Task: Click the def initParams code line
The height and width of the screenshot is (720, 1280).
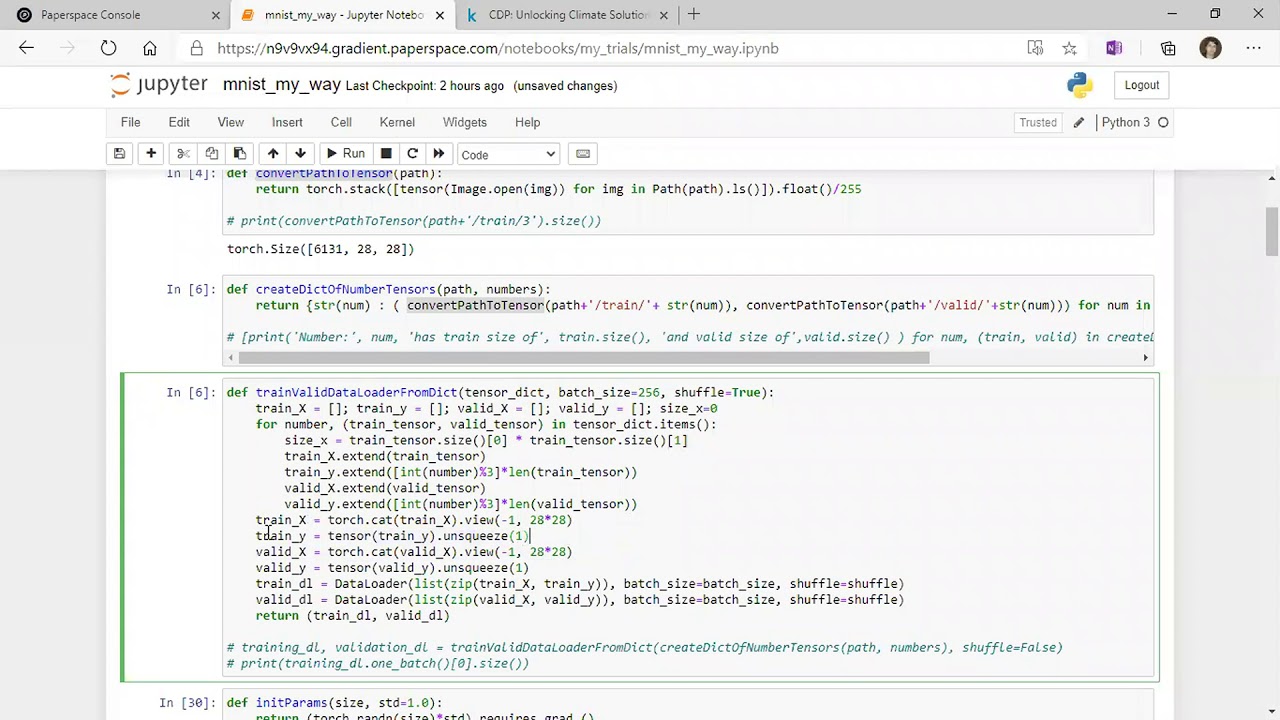Action: [334, 703]
